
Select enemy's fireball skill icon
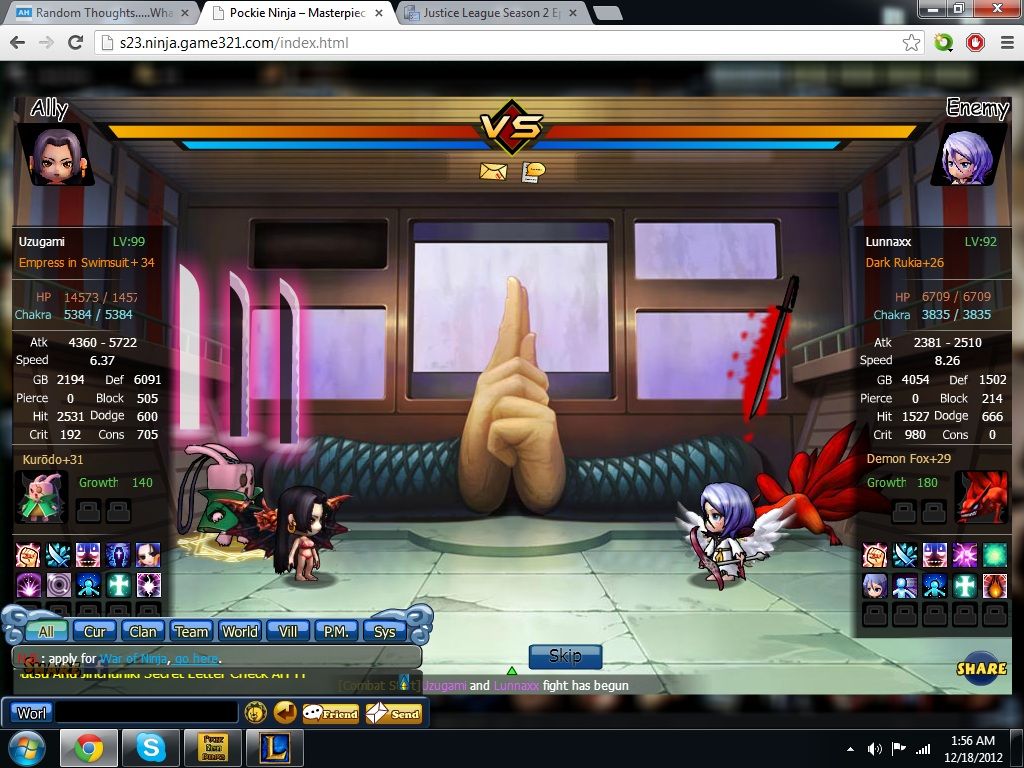coord(995,586)
